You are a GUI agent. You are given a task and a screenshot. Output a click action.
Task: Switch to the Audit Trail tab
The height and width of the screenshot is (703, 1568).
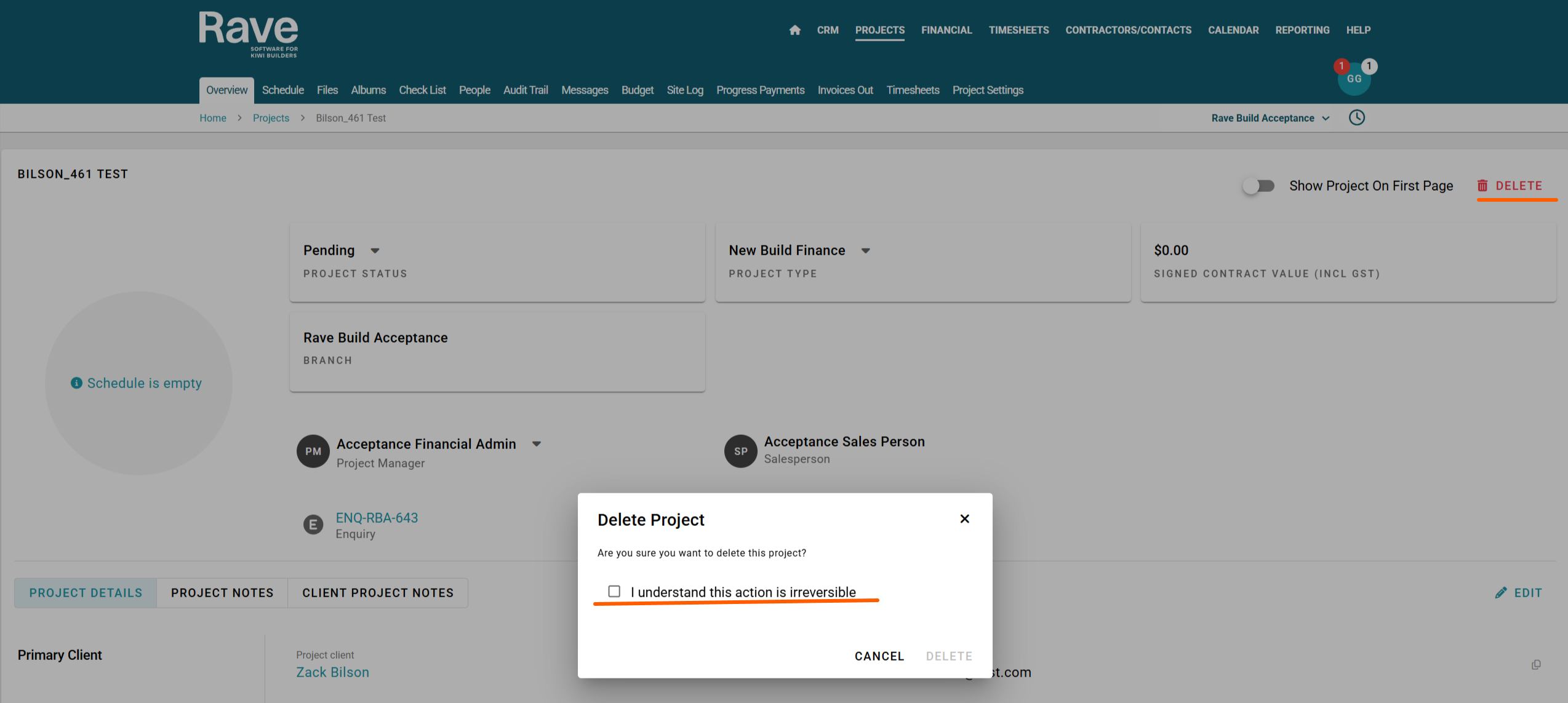(x=526, y=90)
